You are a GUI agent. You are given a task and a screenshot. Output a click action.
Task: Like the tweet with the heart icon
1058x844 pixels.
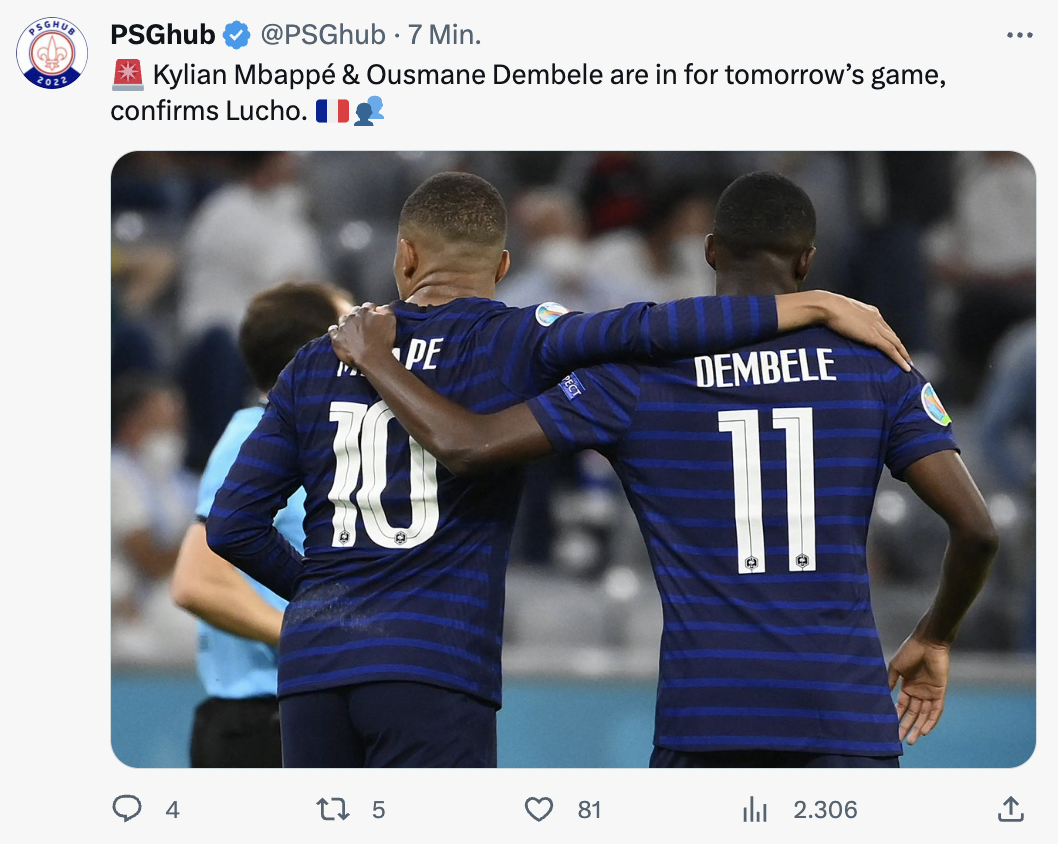pos(538,809)
